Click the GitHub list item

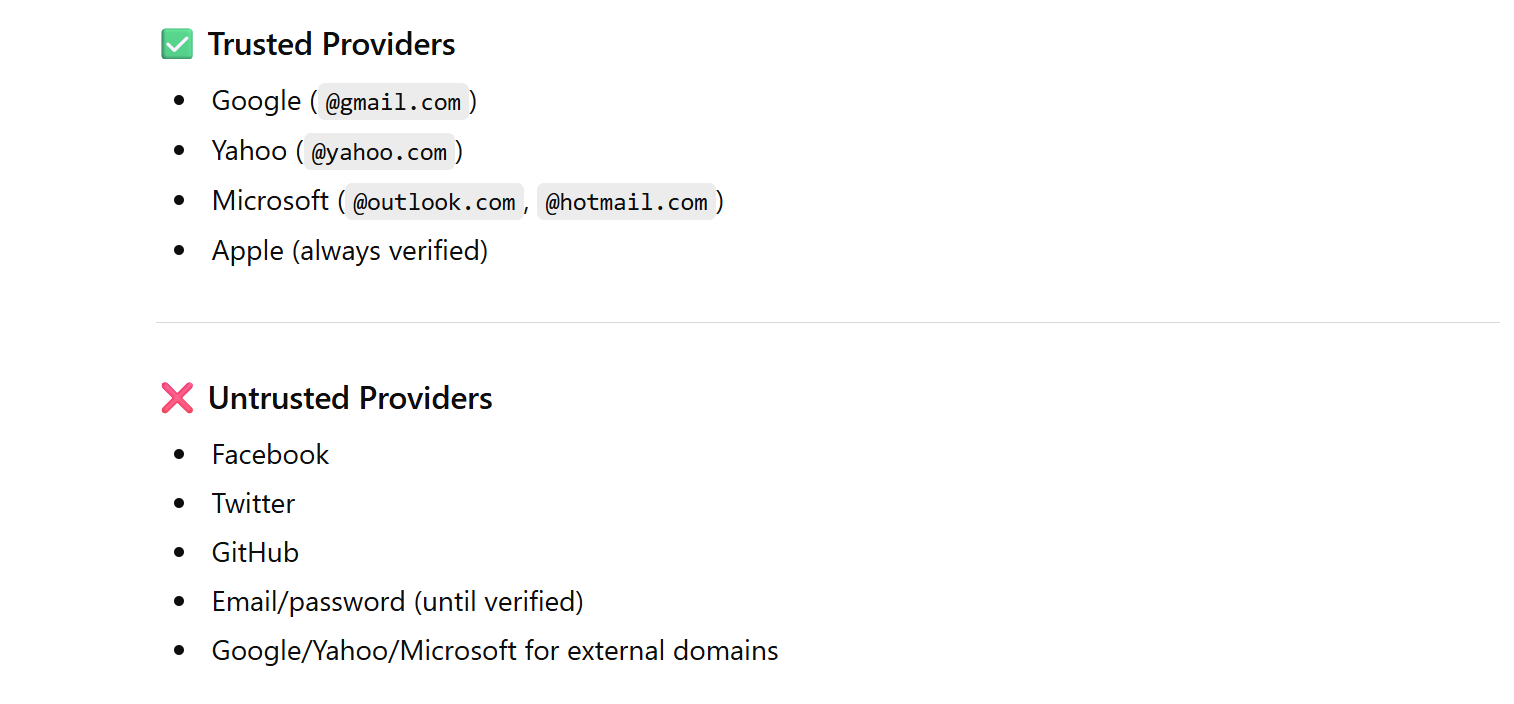coord(255,553)
